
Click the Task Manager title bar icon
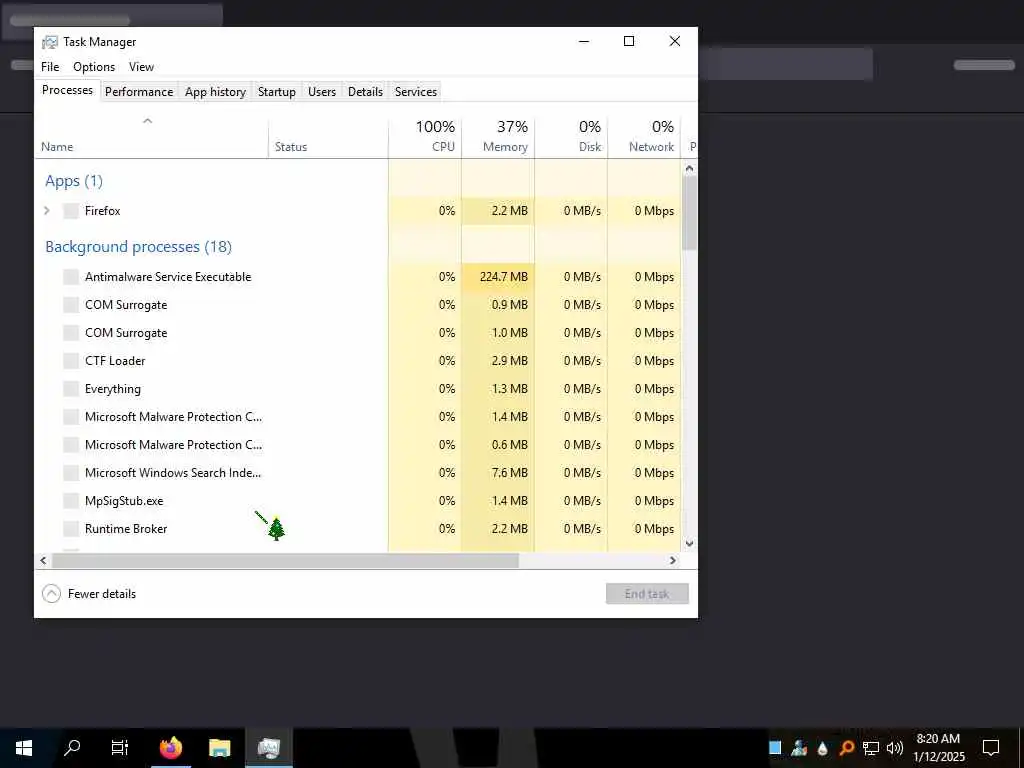pos(50,42)
